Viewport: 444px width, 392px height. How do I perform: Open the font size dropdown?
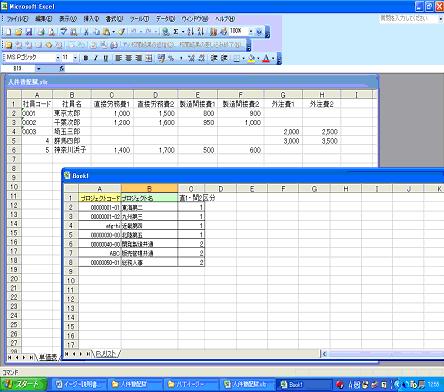[75, 58]
